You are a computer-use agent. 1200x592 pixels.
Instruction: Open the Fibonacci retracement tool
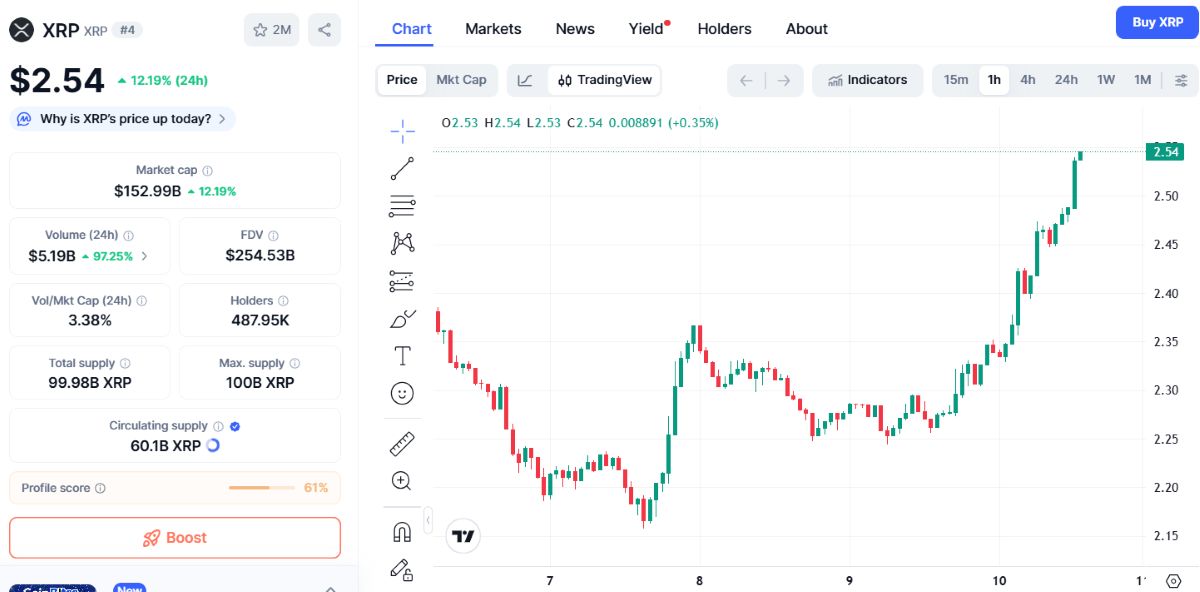tap(402, 207)
